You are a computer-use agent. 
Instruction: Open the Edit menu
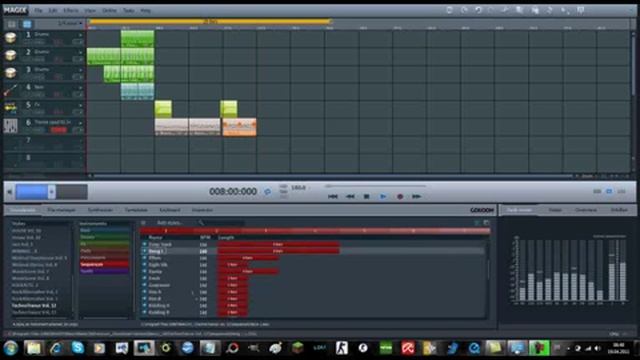[53, 10]
